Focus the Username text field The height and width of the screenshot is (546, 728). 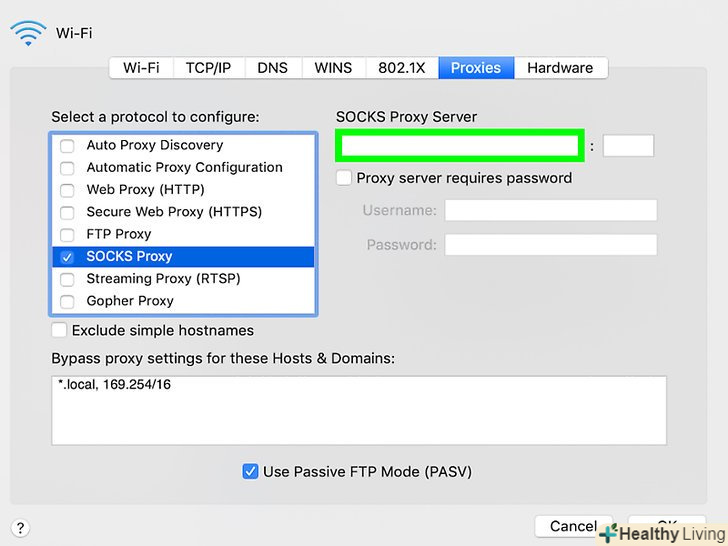(550, 210)
